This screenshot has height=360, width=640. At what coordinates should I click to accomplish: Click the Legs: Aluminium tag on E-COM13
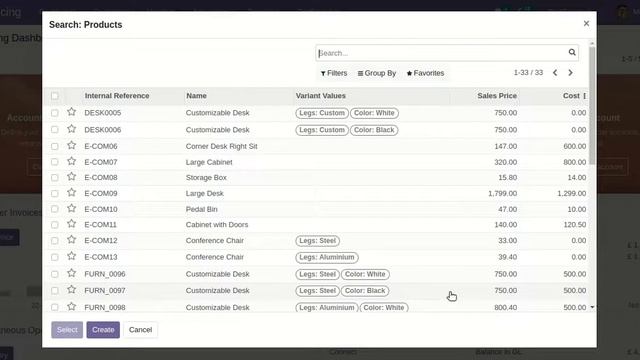327,258
